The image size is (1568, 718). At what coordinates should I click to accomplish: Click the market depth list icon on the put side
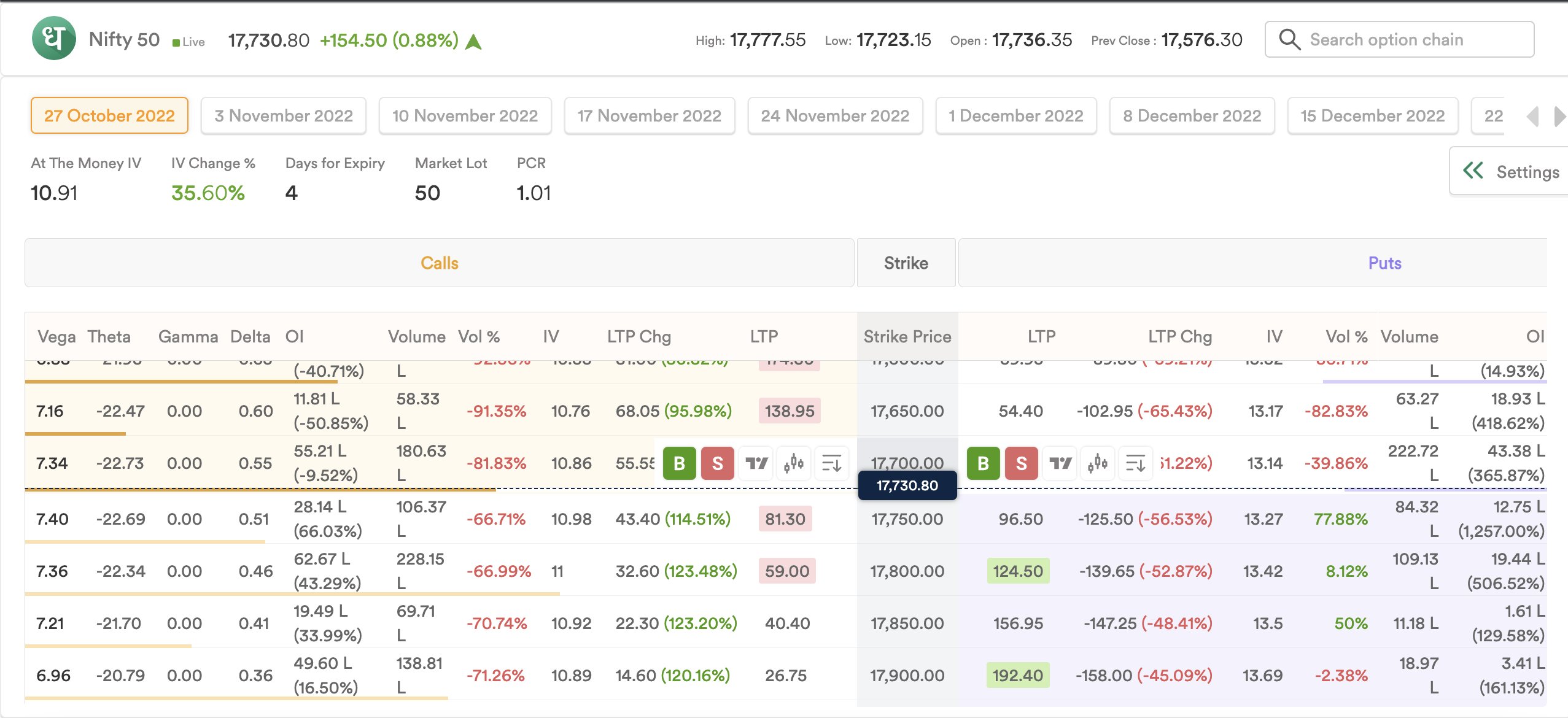click(x=1136, y=463)
